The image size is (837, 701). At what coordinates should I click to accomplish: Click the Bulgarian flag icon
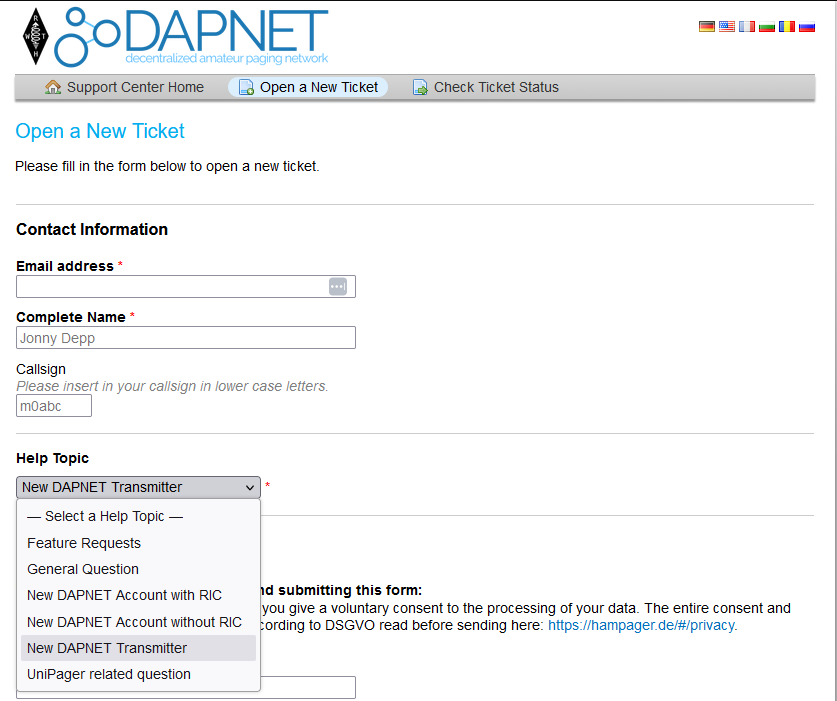[x=767, y=27]
